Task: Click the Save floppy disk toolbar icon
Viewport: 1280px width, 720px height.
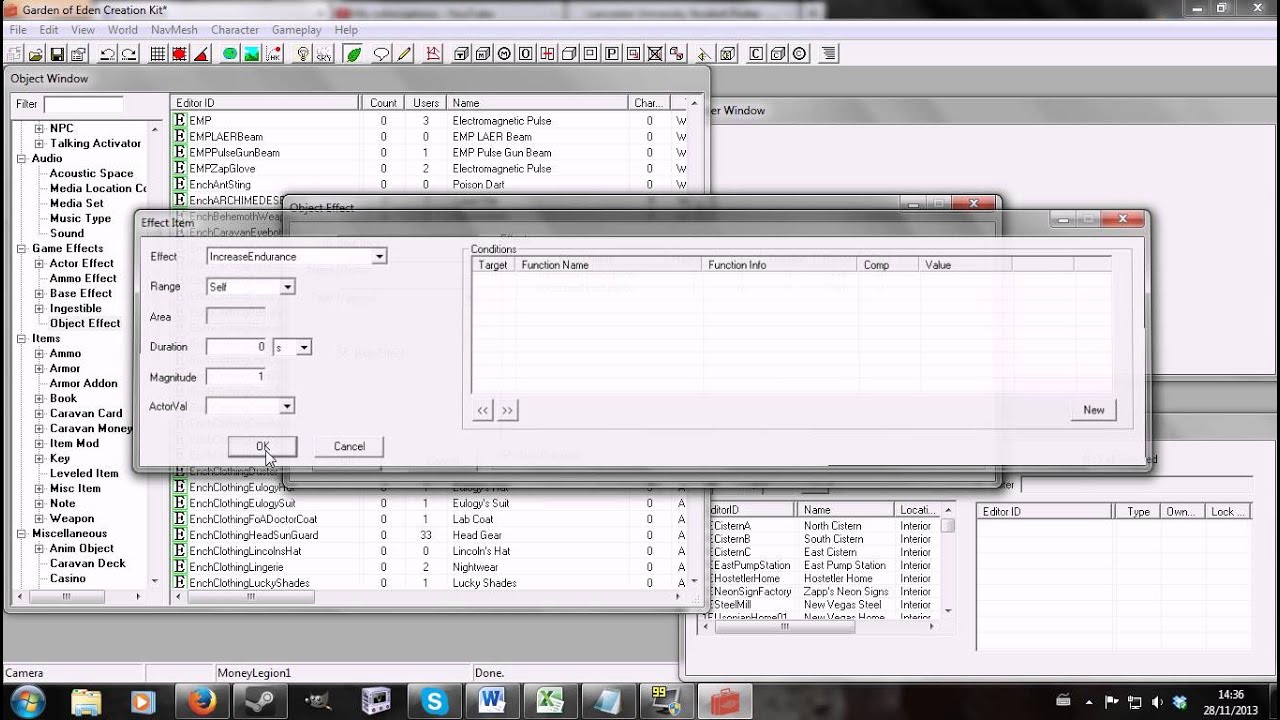Action: point(56,54)
